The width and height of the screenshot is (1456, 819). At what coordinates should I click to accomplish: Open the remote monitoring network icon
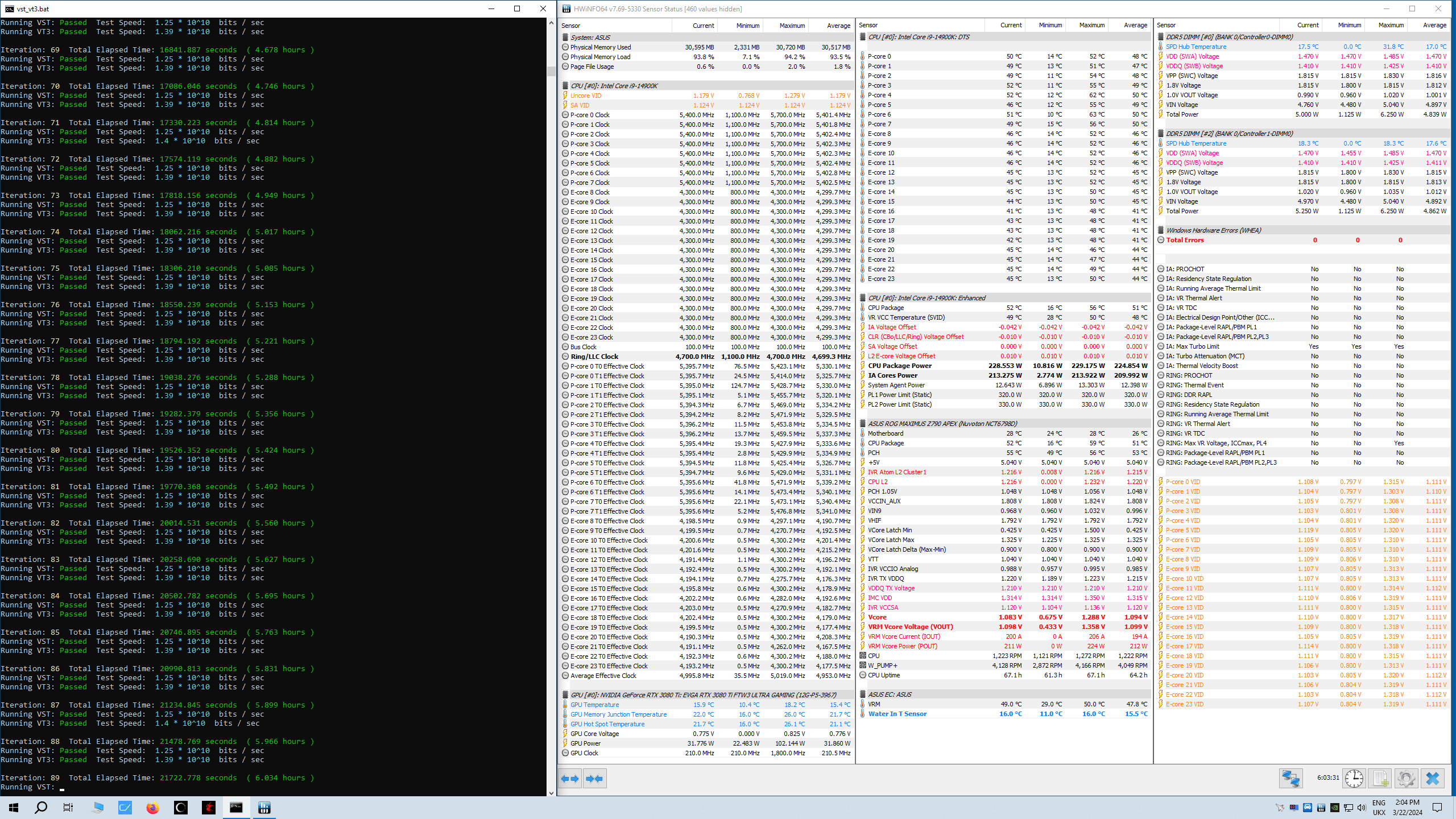pyautogui.click(x=1290, y=778)
